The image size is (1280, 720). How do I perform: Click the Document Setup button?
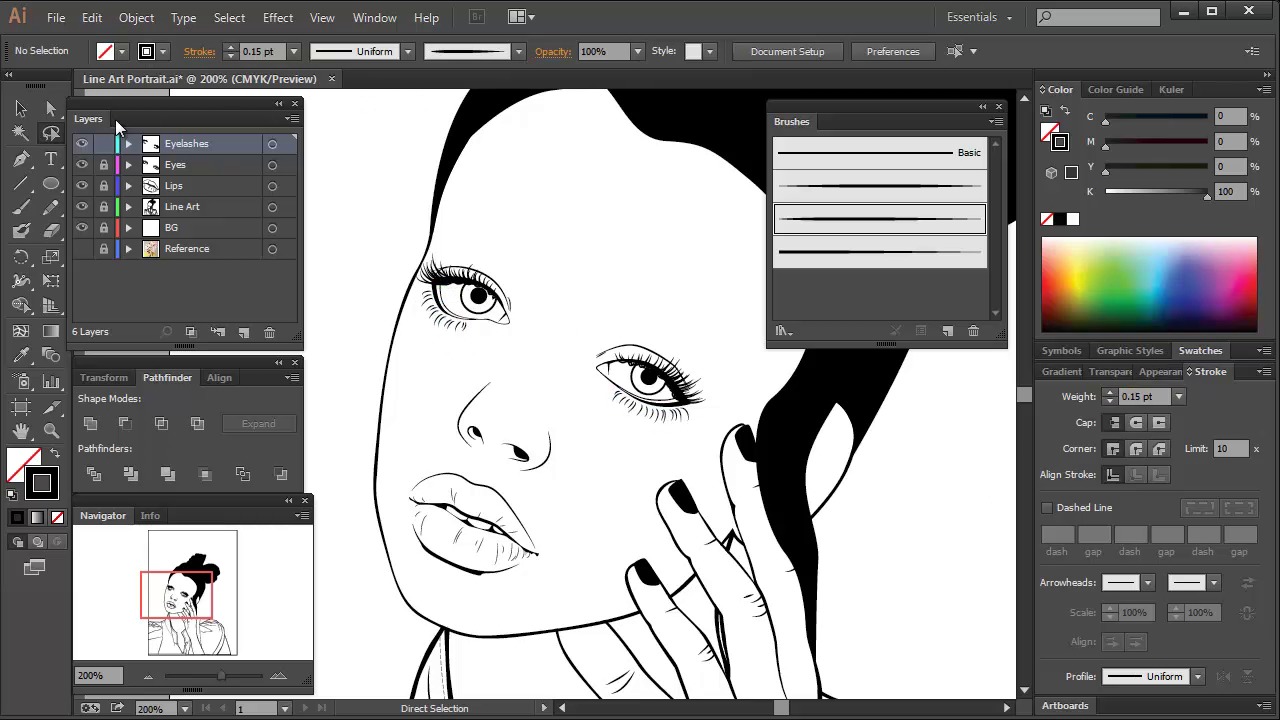click(x=787, y=52)
